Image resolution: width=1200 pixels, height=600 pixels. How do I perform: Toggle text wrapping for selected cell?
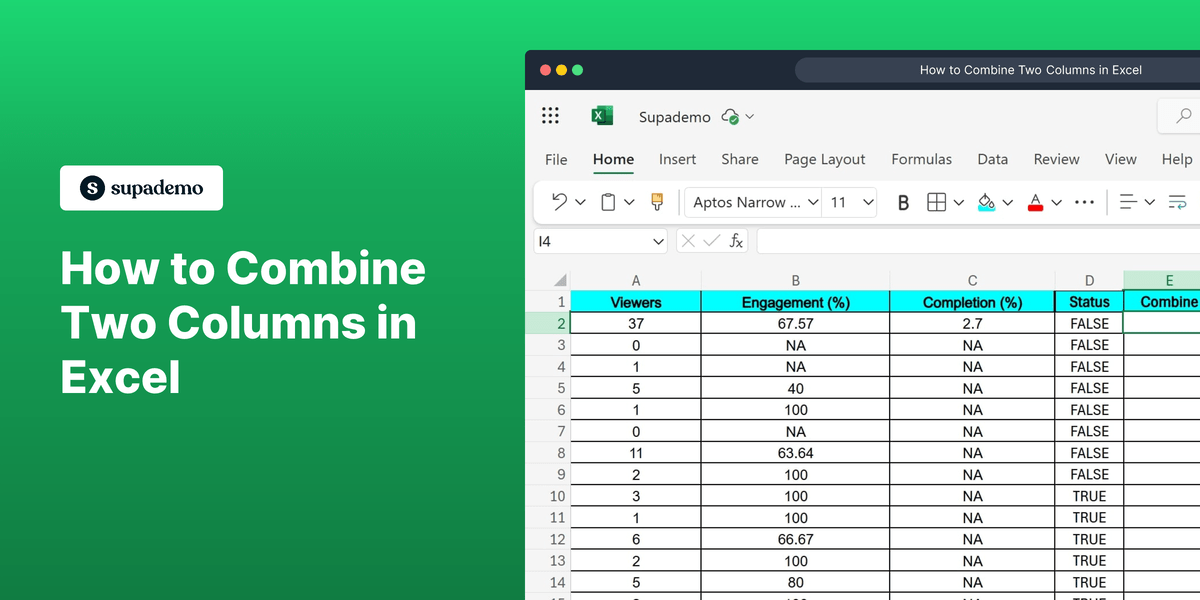coord(1177,202)
